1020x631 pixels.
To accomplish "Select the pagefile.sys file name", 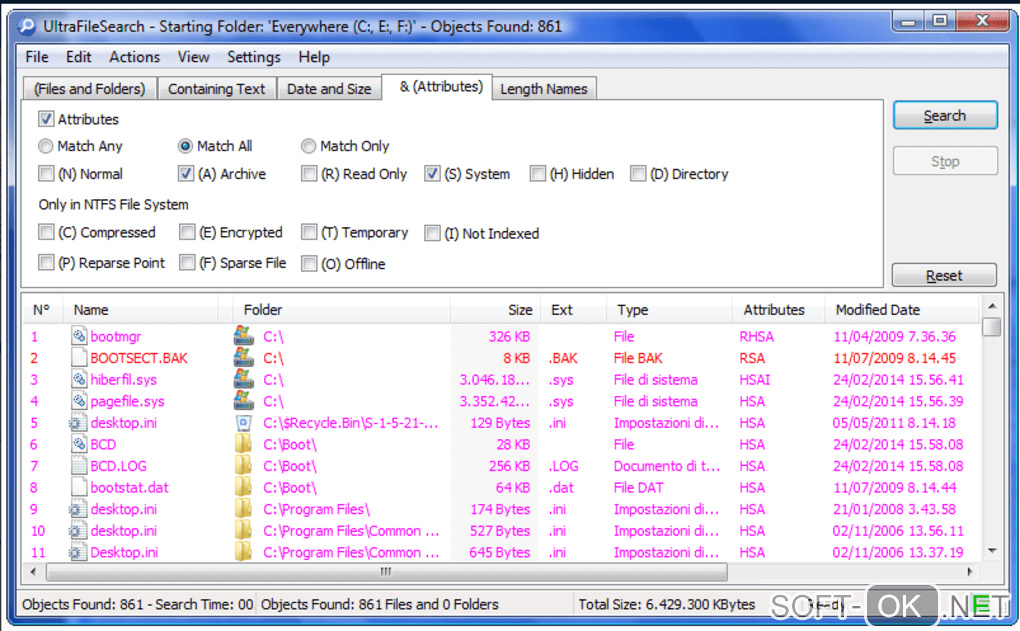I will [x=127, y=401].
